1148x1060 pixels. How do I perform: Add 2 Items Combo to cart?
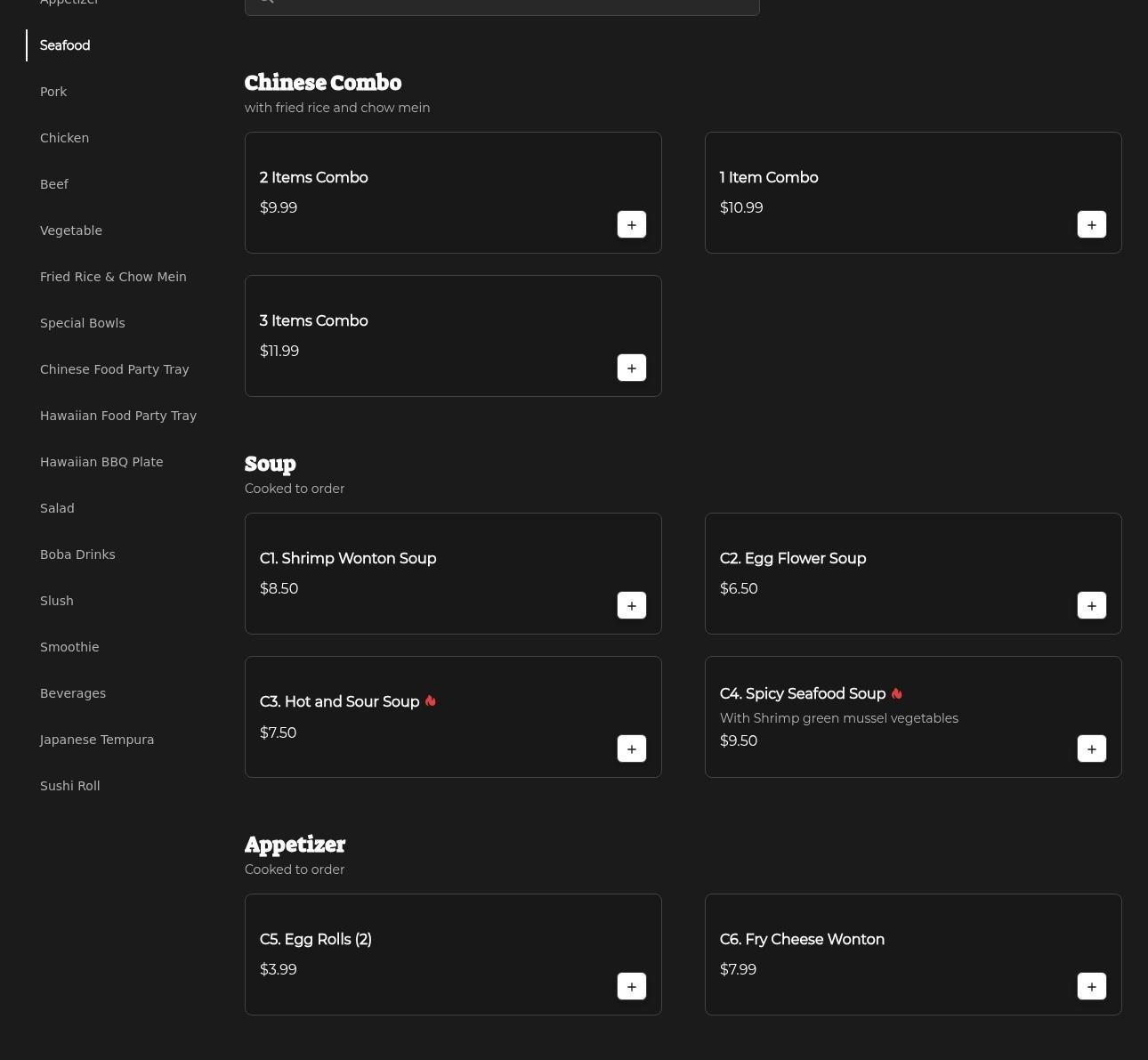(632, 224)
